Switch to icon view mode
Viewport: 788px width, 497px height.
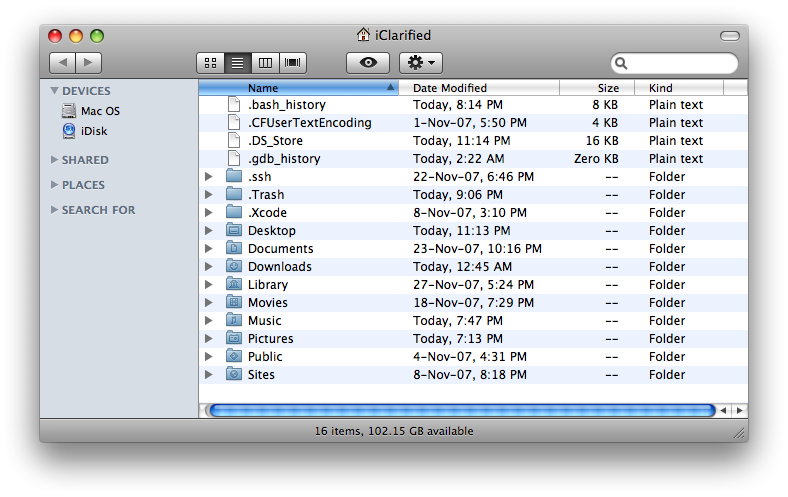point(210,62)
